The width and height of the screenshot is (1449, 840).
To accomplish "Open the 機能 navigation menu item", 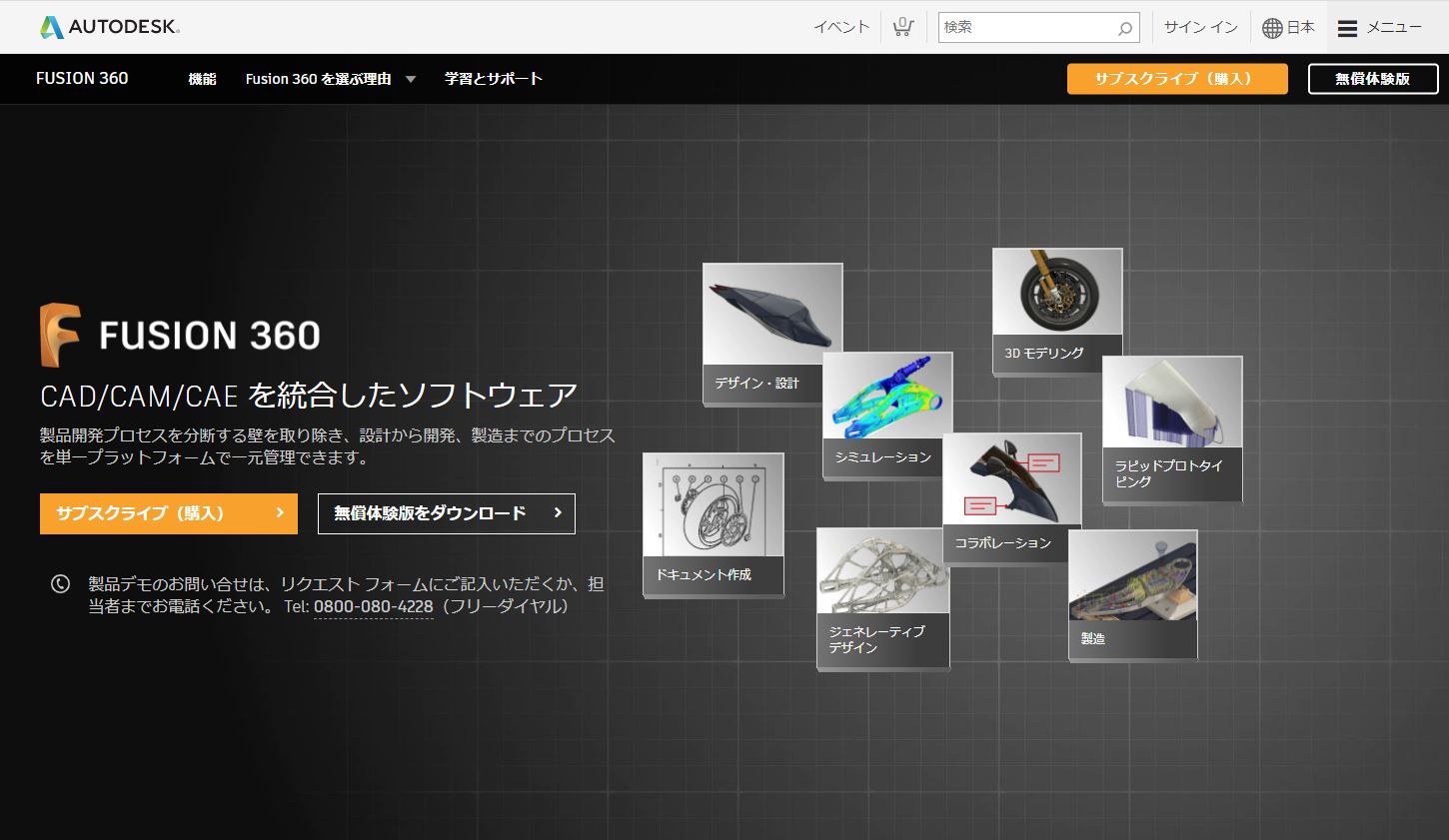I will tap(202, 79).
